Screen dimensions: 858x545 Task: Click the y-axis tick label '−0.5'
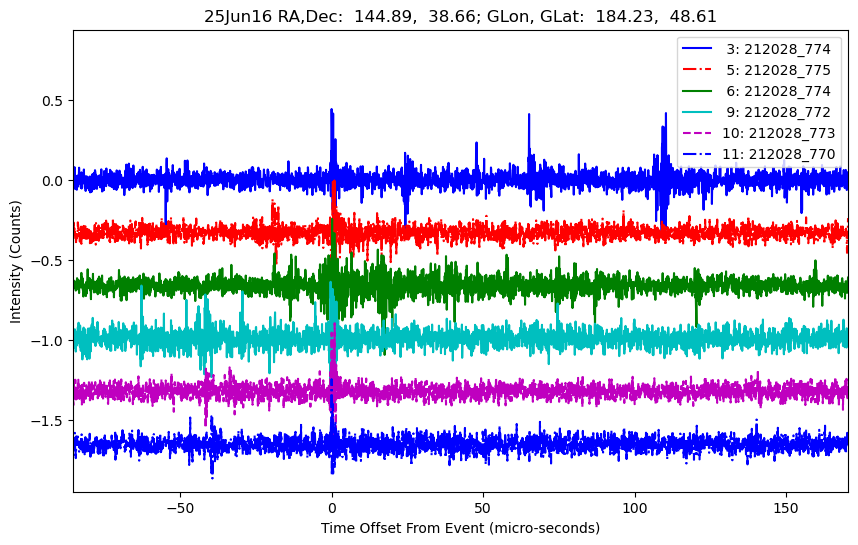click(x=48, y=261)
